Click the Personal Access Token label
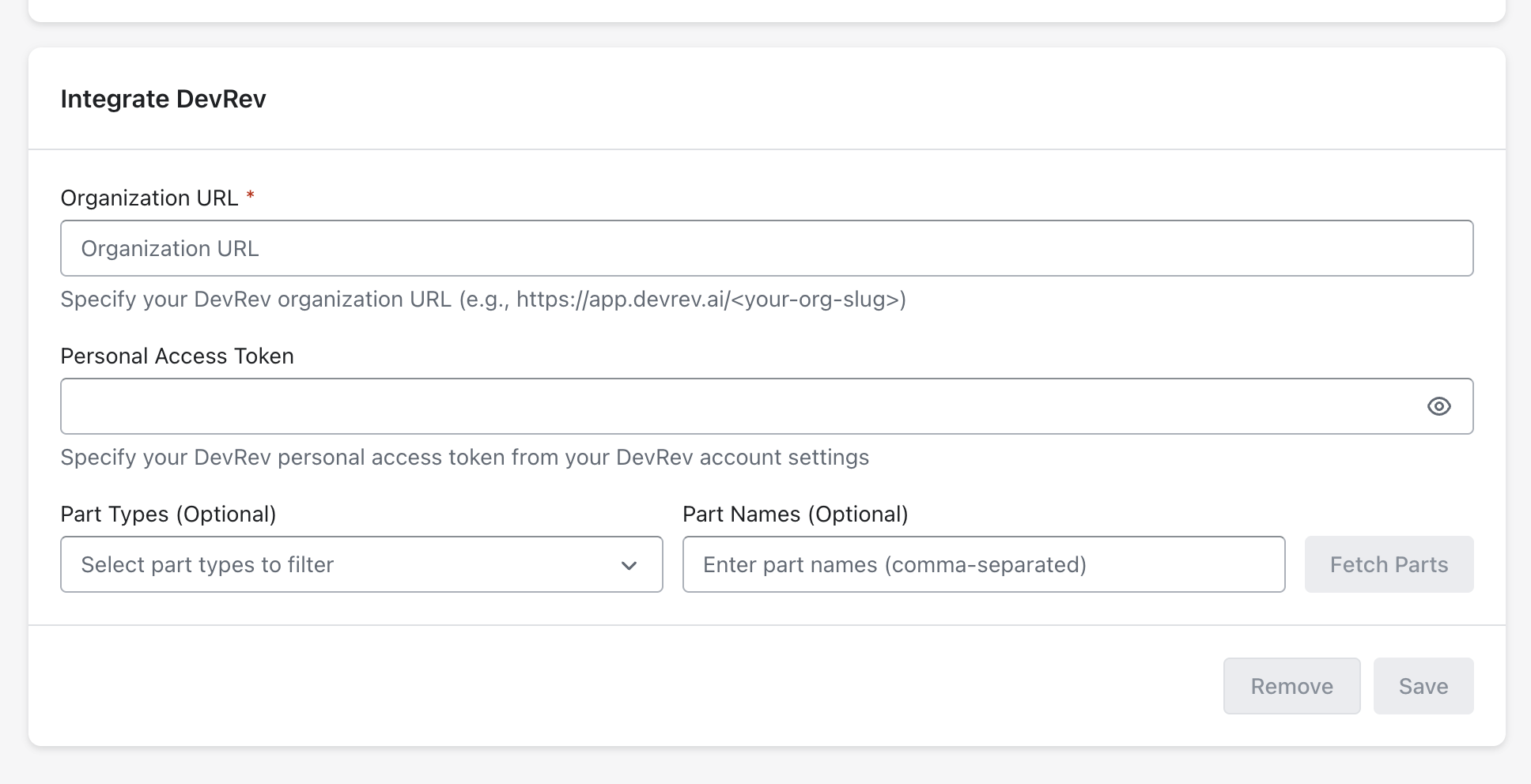Viewport: 1531px width, 784px height. (177, 356)
